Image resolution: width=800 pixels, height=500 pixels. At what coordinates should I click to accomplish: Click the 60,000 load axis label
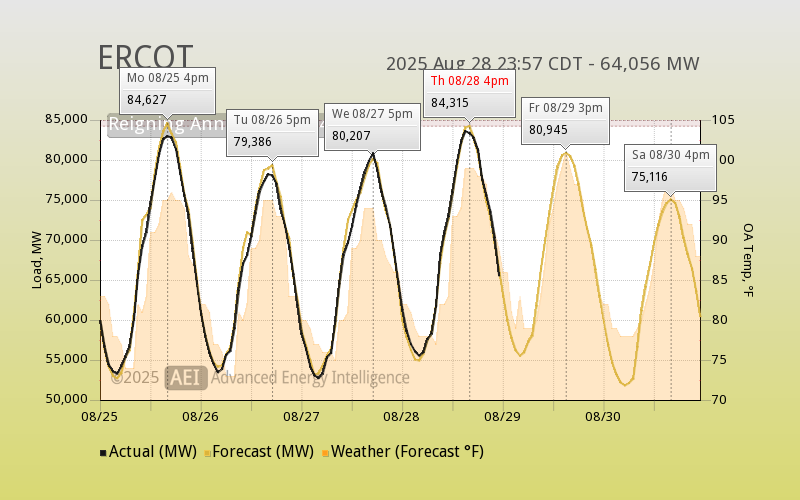[x=66, y=319]
